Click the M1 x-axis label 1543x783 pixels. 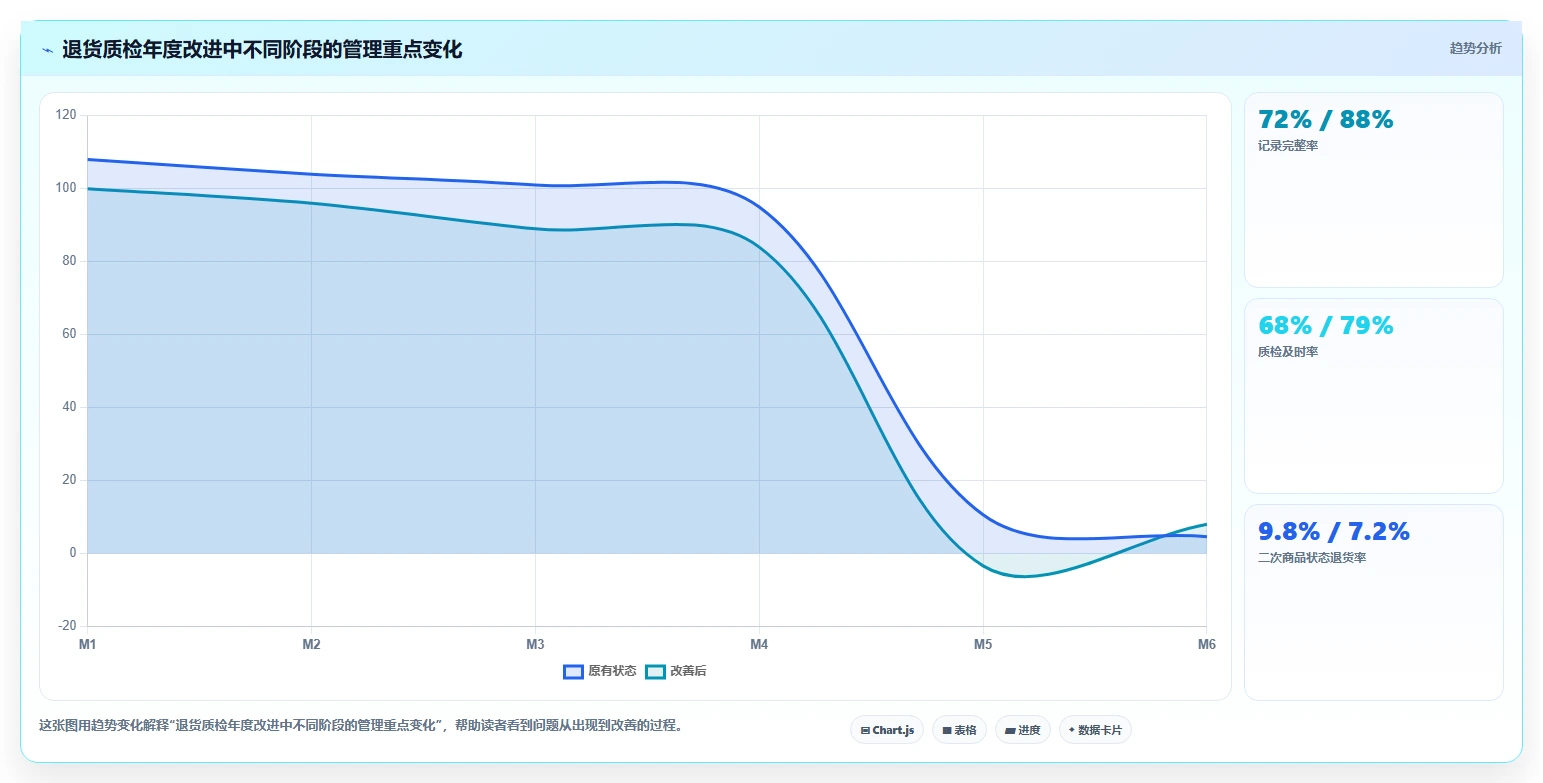pyautogui.click(x=88, y=644)
